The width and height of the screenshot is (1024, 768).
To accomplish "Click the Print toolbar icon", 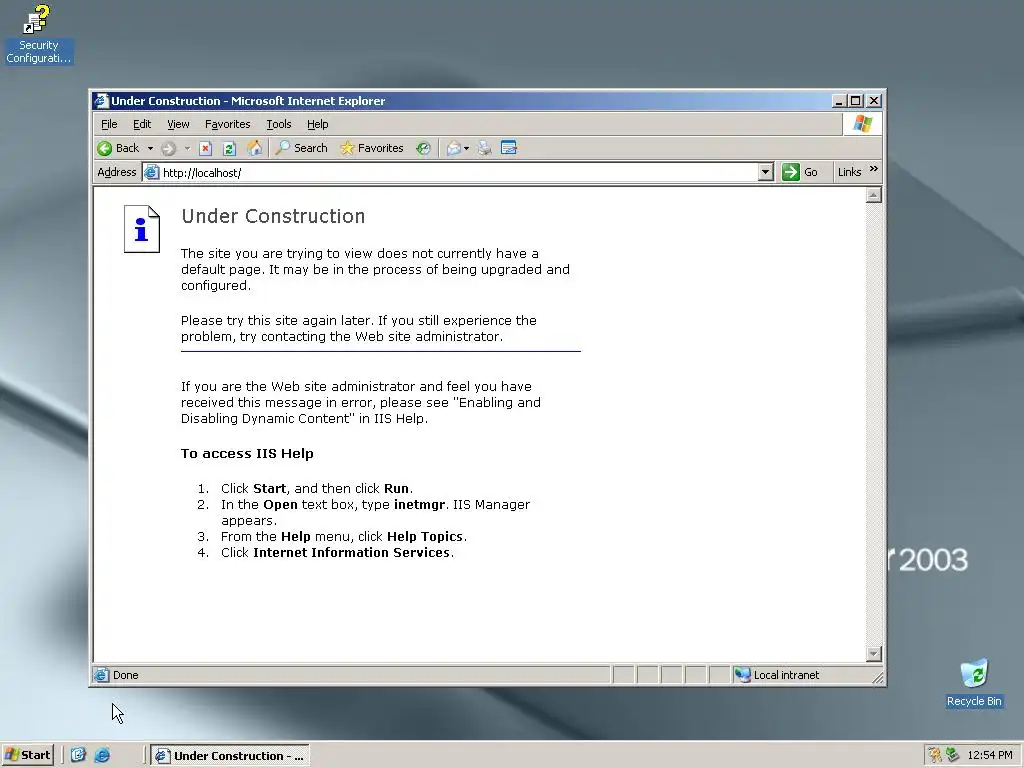I will coord(484,148).
